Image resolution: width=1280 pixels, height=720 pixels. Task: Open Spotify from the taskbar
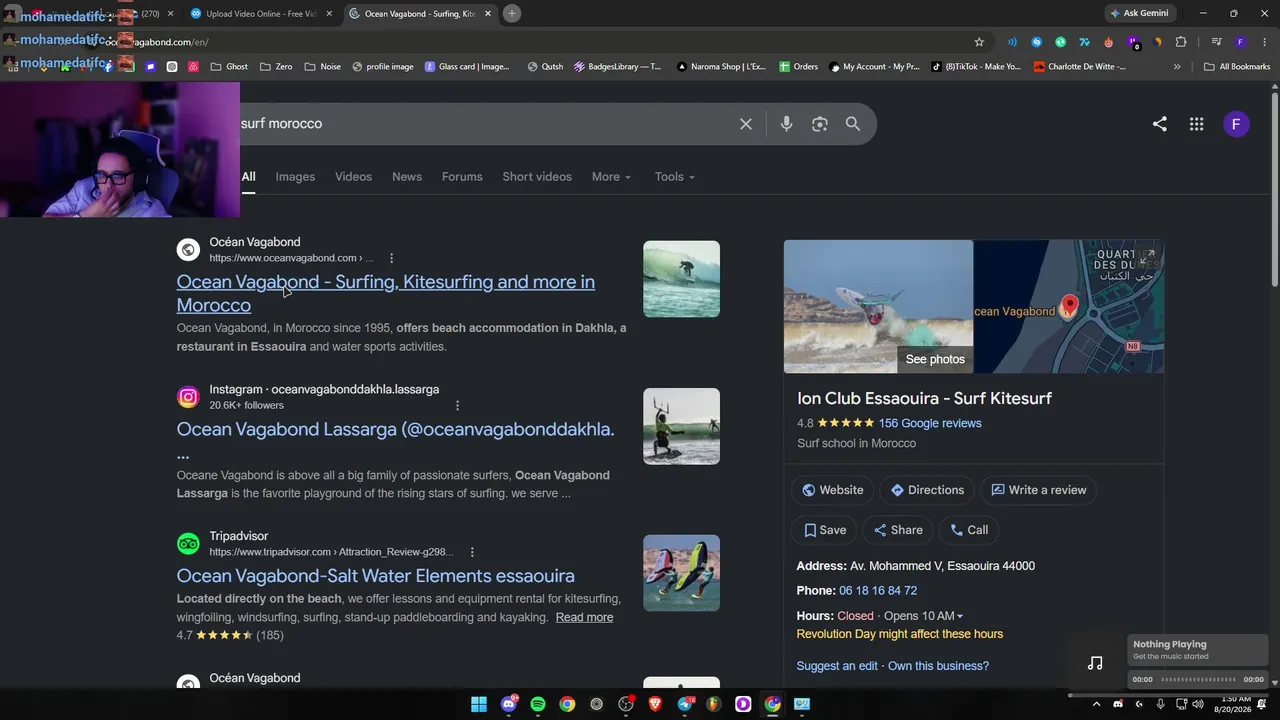coord(538,704)
